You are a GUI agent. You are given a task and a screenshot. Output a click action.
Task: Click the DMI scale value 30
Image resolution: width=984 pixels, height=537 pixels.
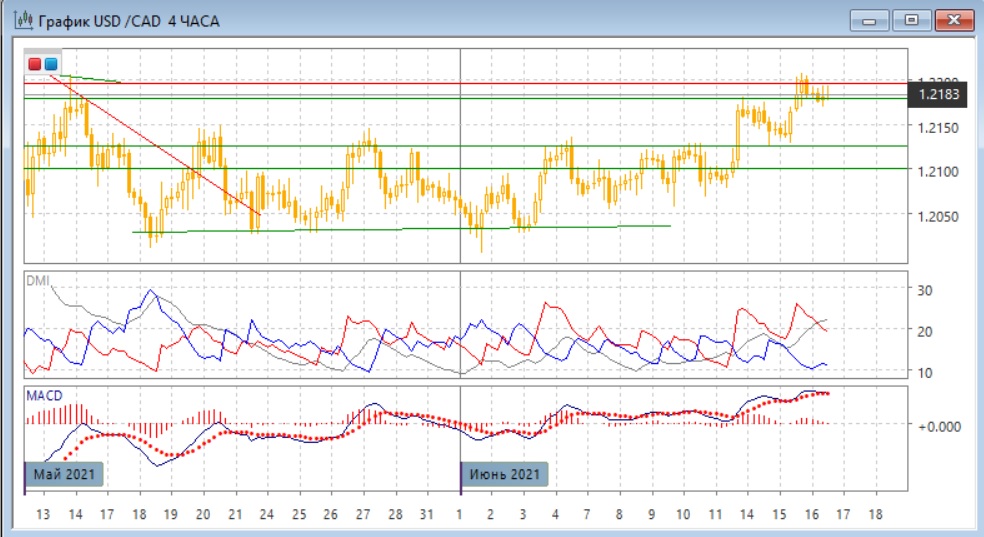[925, 290]
